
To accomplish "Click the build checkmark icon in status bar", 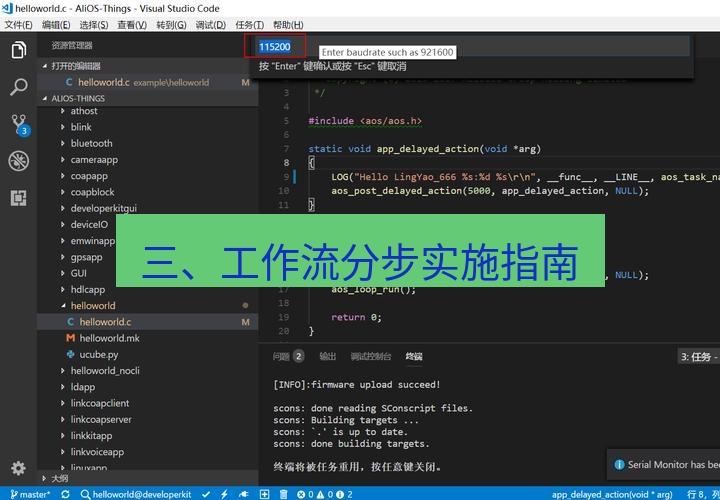I will tap(206, 494).
